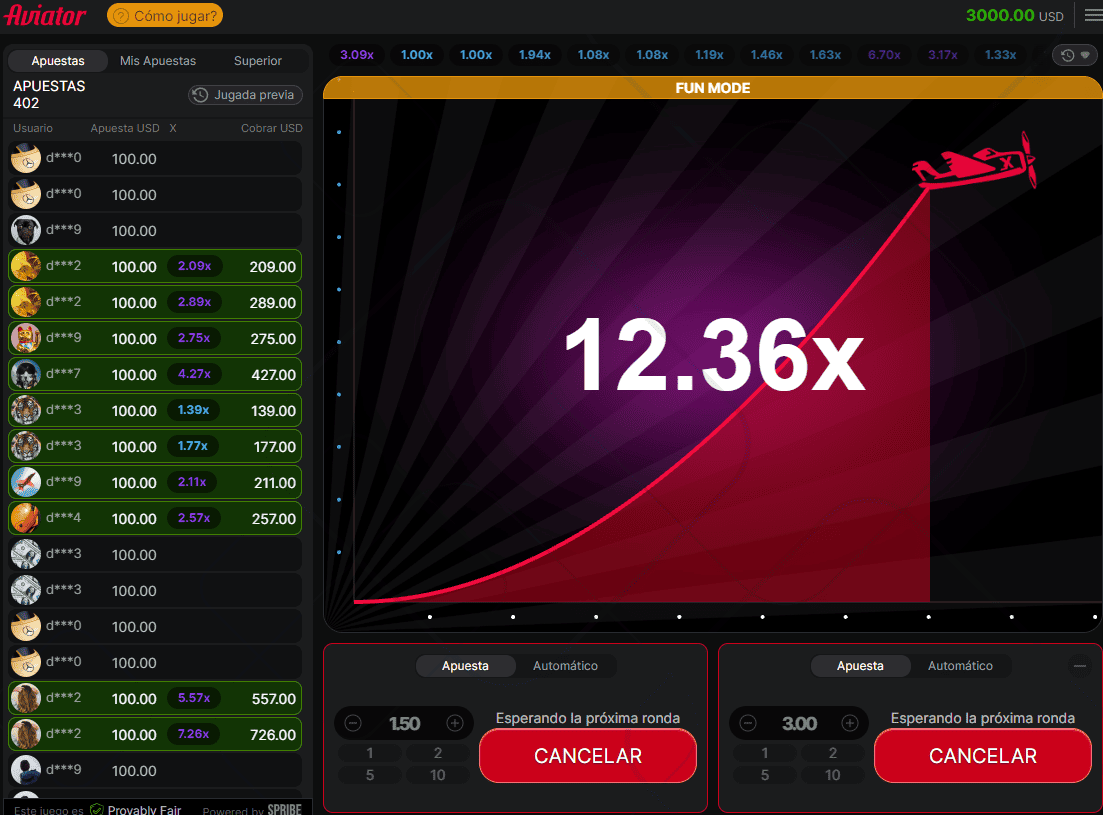1103x815 pixels.
Task: Decrease right bet amount with minus icon
Action: (748, 723)
